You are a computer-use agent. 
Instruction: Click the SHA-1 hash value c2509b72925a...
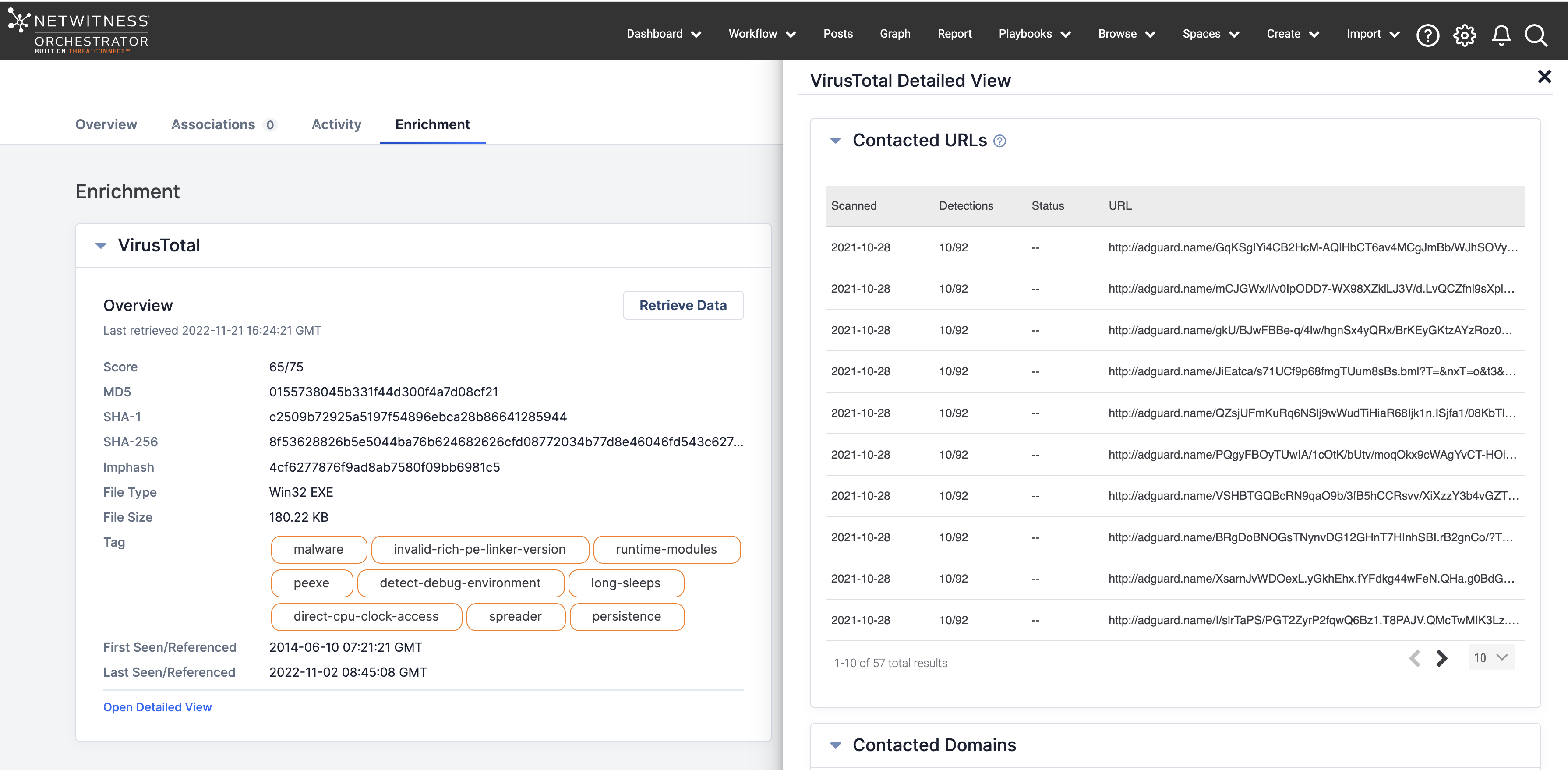pyautogui.click(x=417, y=417)
